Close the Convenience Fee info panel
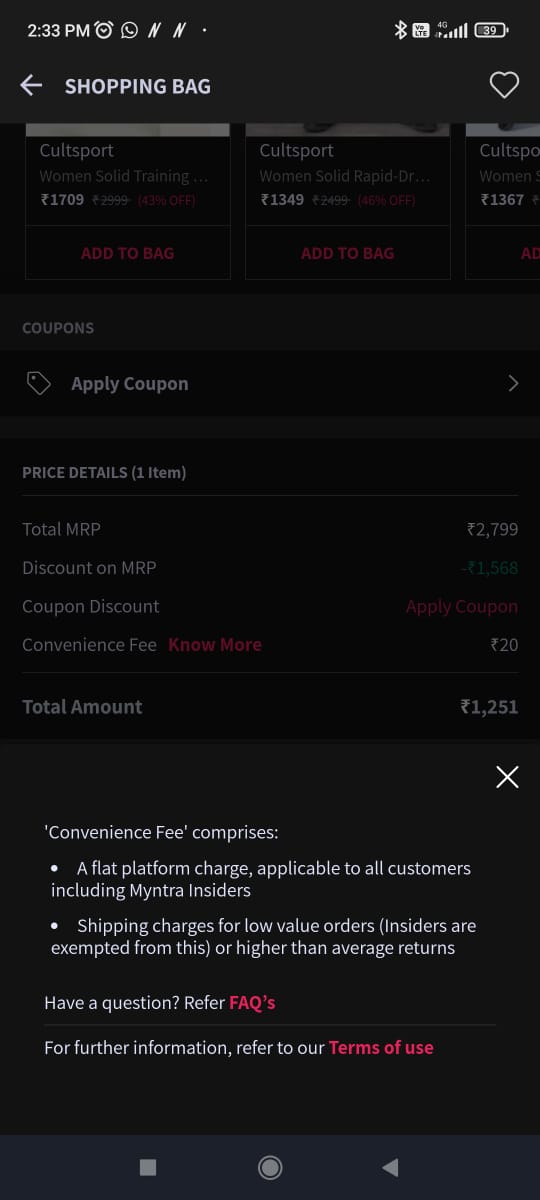Screen dimensions: 540x1200 pos(507,777)
